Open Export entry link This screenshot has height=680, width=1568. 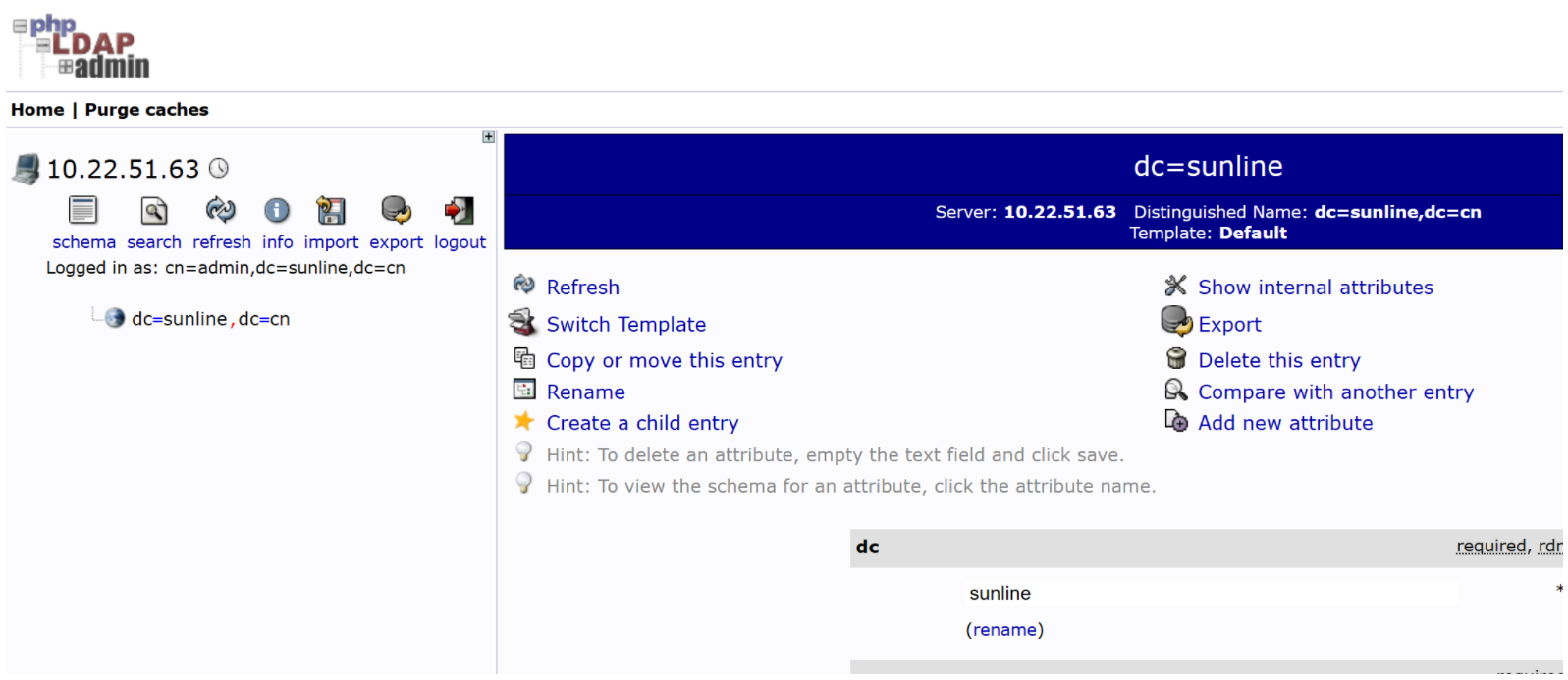coord(1230,325)
